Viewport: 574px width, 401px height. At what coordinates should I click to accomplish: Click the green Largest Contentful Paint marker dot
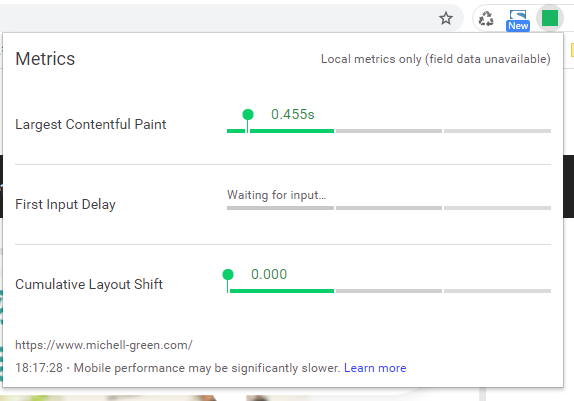[x=248, y=115]
